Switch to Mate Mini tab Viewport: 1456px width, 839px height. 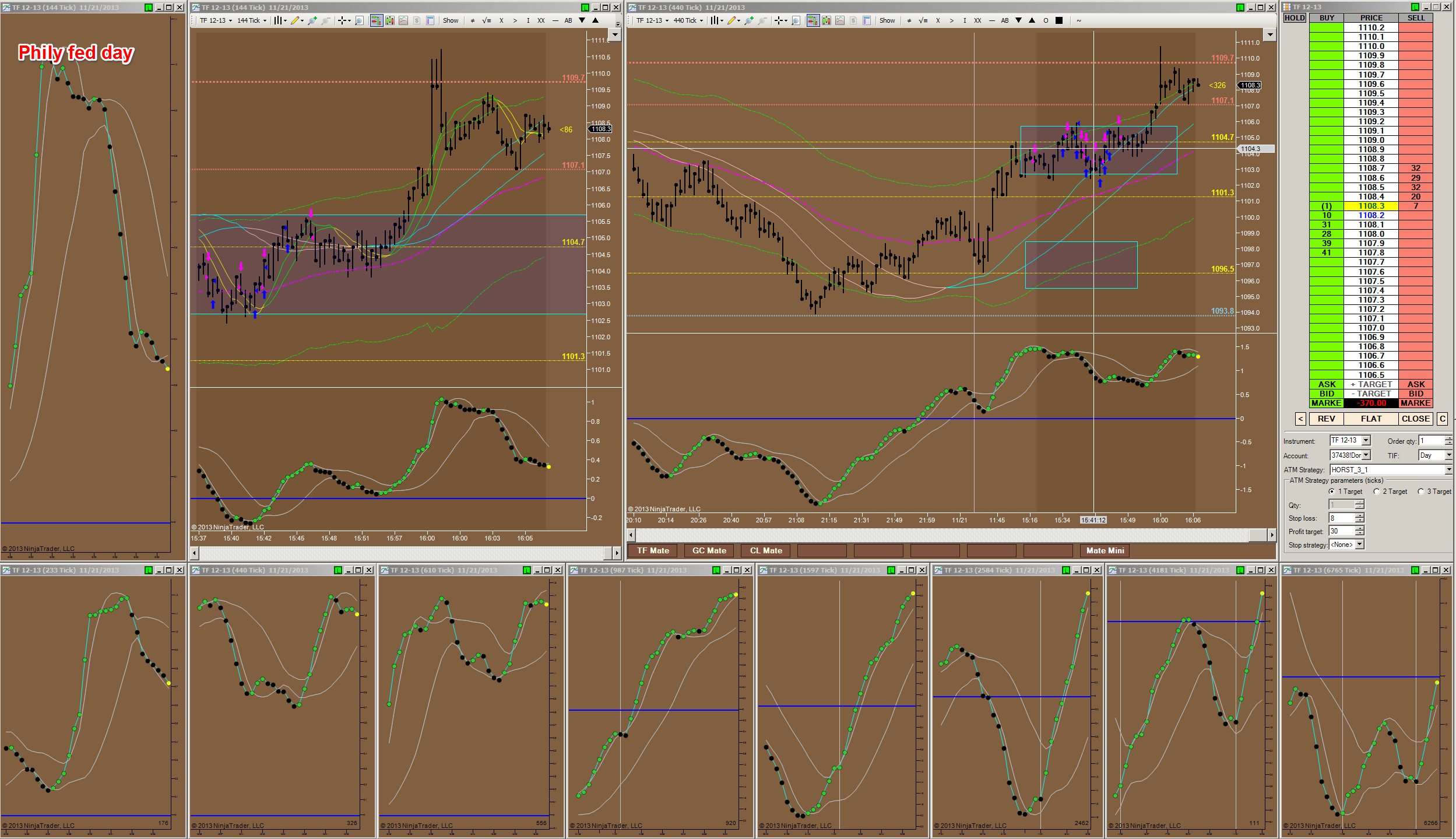1105,550
